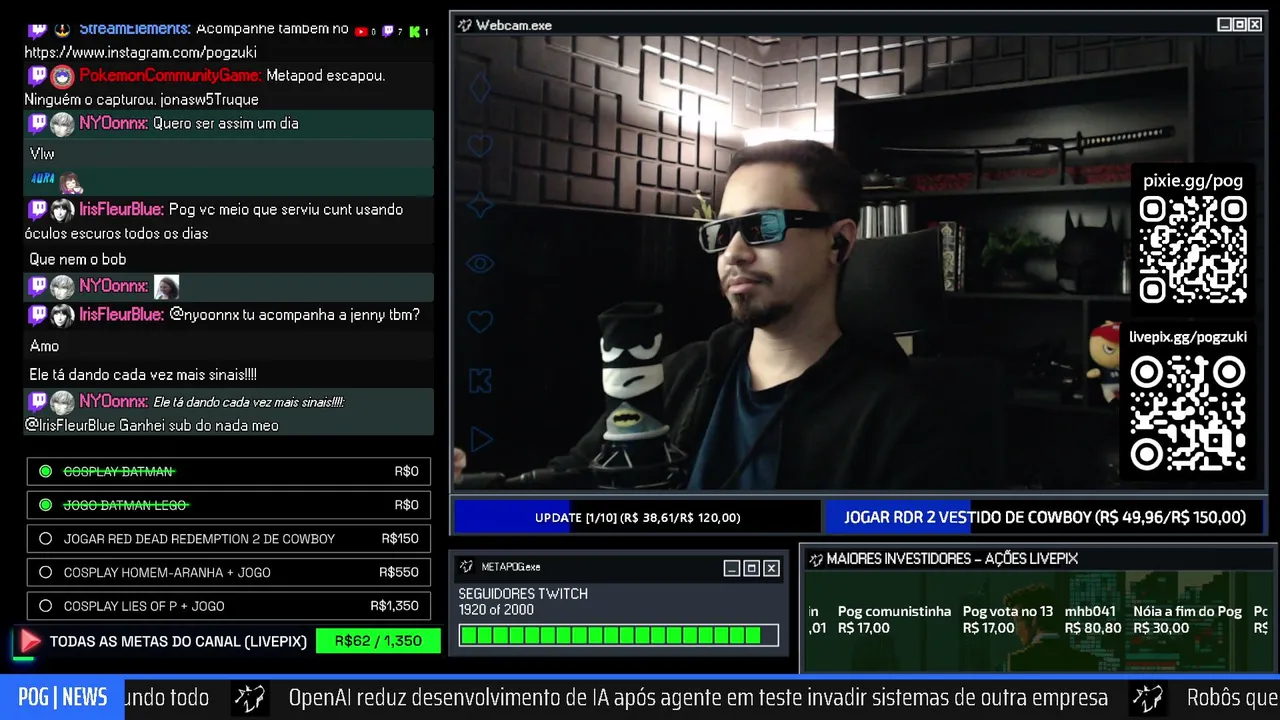Click the "Nóia a fim do Pog" investor entry
This screenshot has height=720, width=1280.
[x=1188, y=620]
